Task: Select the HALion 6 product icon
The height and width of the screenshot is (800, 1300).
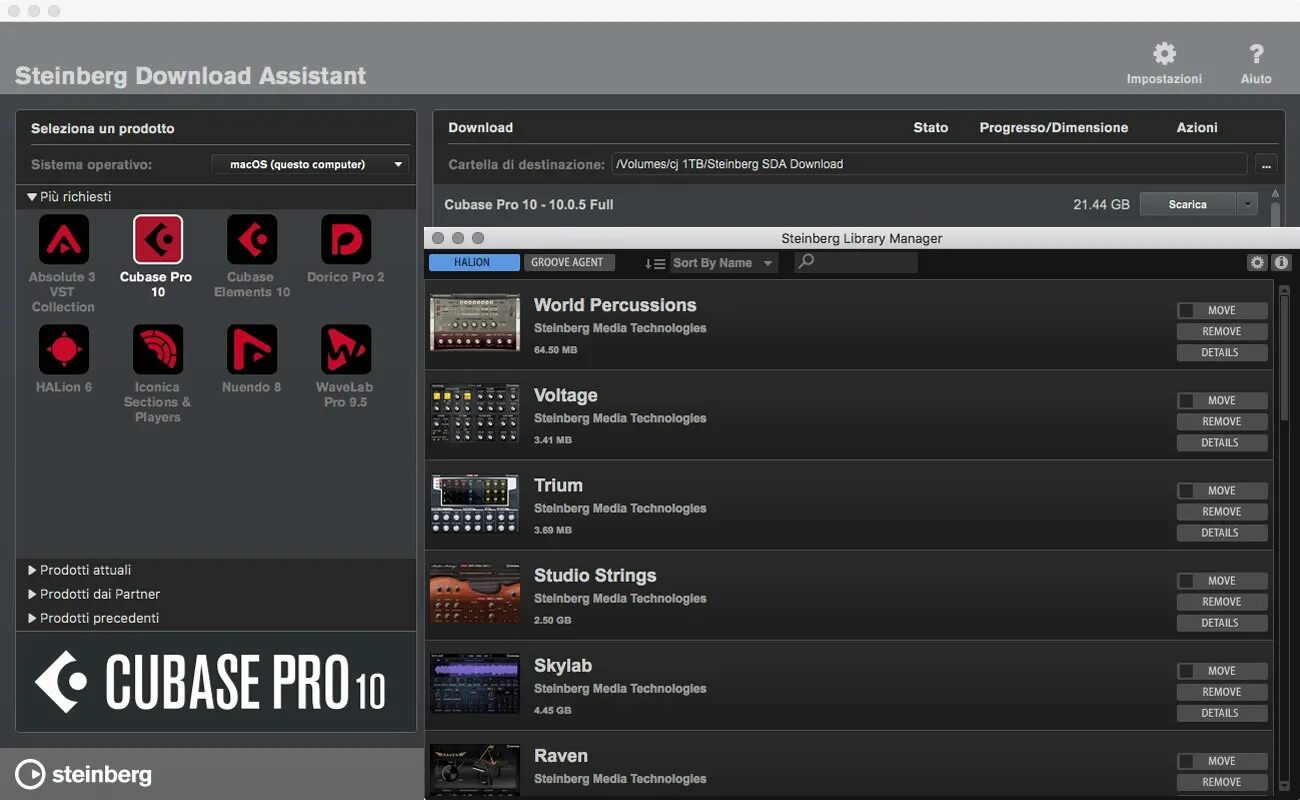Action: coord(63,350)
